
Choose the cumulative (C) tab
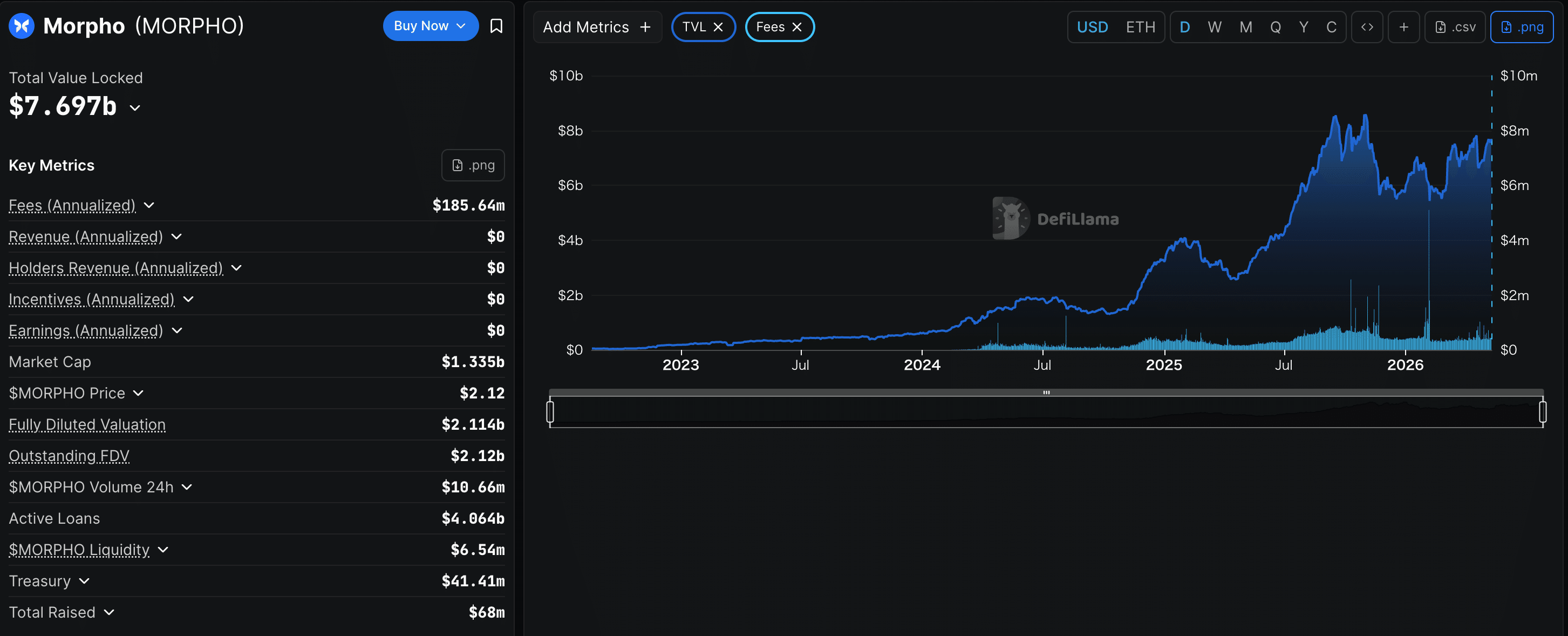[x=1331, y=27]
